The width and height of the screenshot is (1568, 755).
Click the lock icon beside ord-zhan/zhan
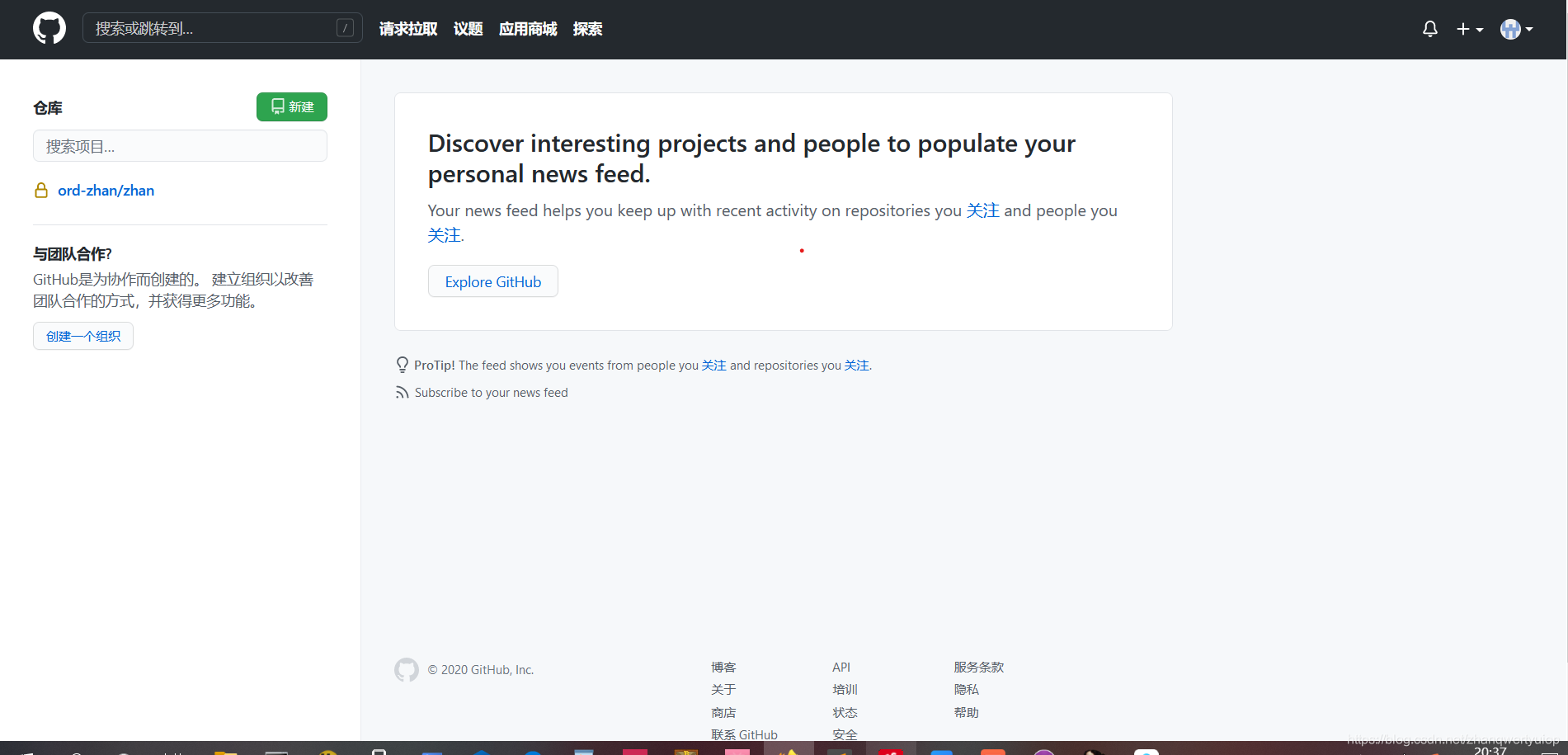click(40, 191)
